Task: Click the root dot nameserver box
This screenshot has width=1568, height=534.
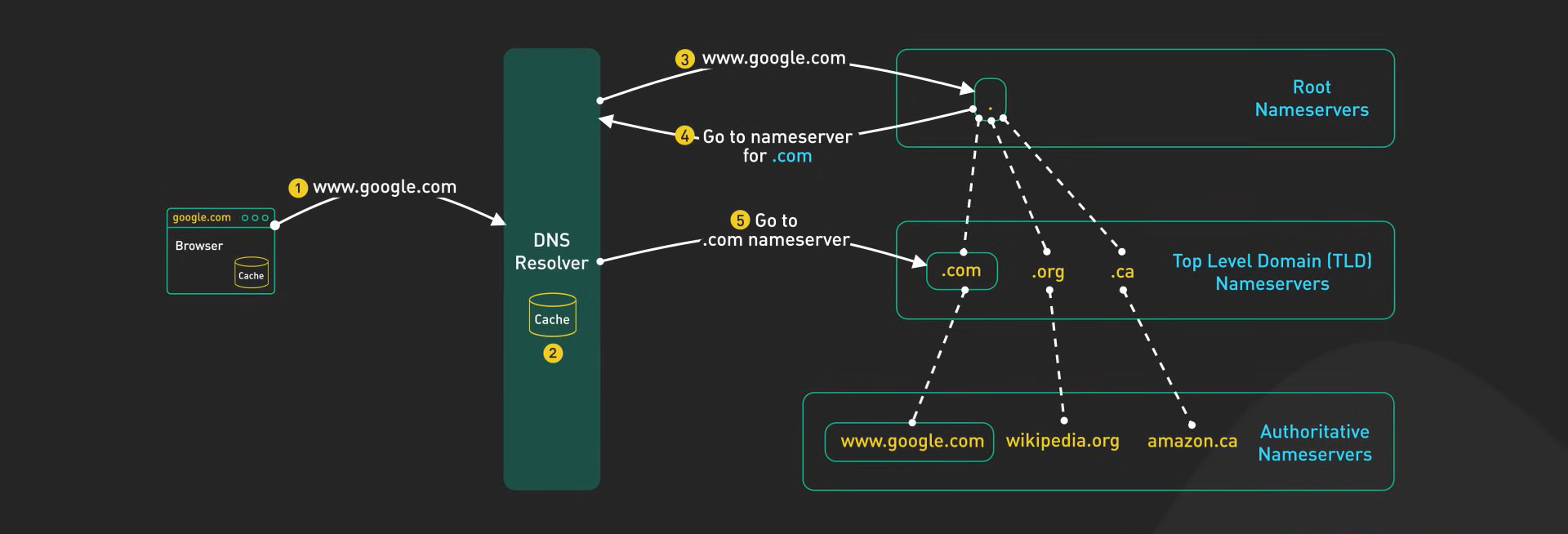Action: click(990, 98)
